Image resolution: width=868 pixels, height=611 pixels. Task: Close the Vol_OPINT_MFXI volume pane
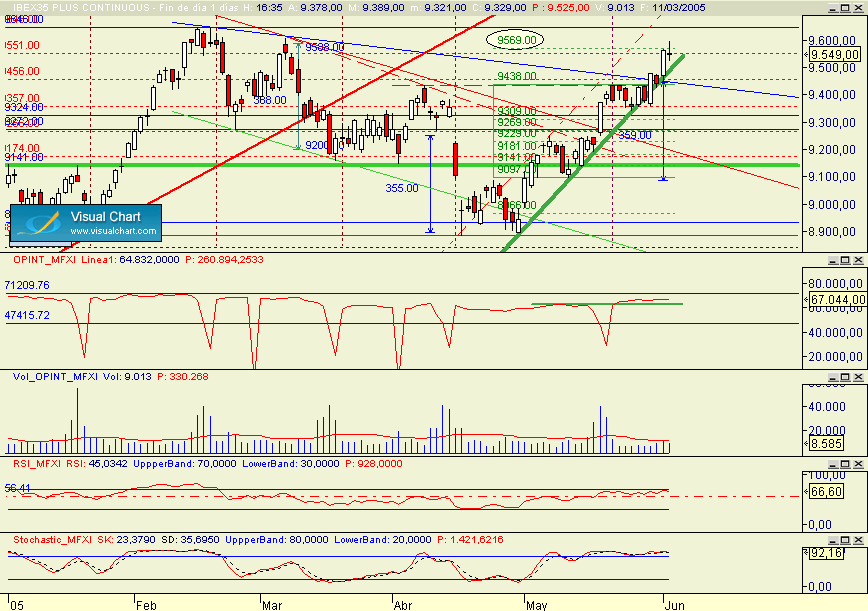(x=858, y=377)
